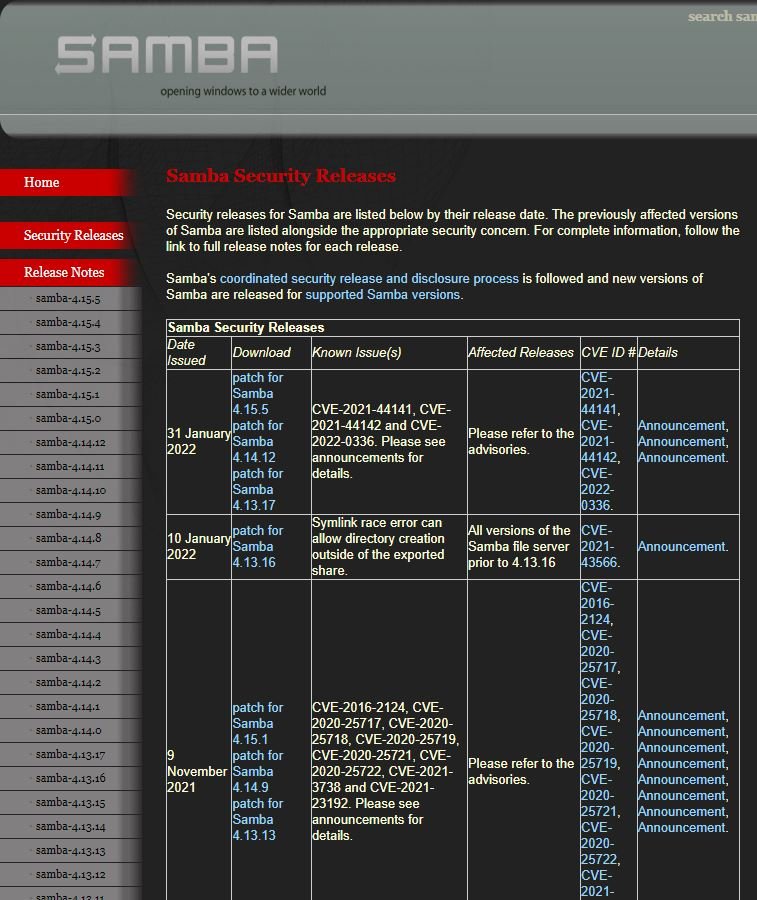Open Security Releases in the sidebar

pos(73,235)
